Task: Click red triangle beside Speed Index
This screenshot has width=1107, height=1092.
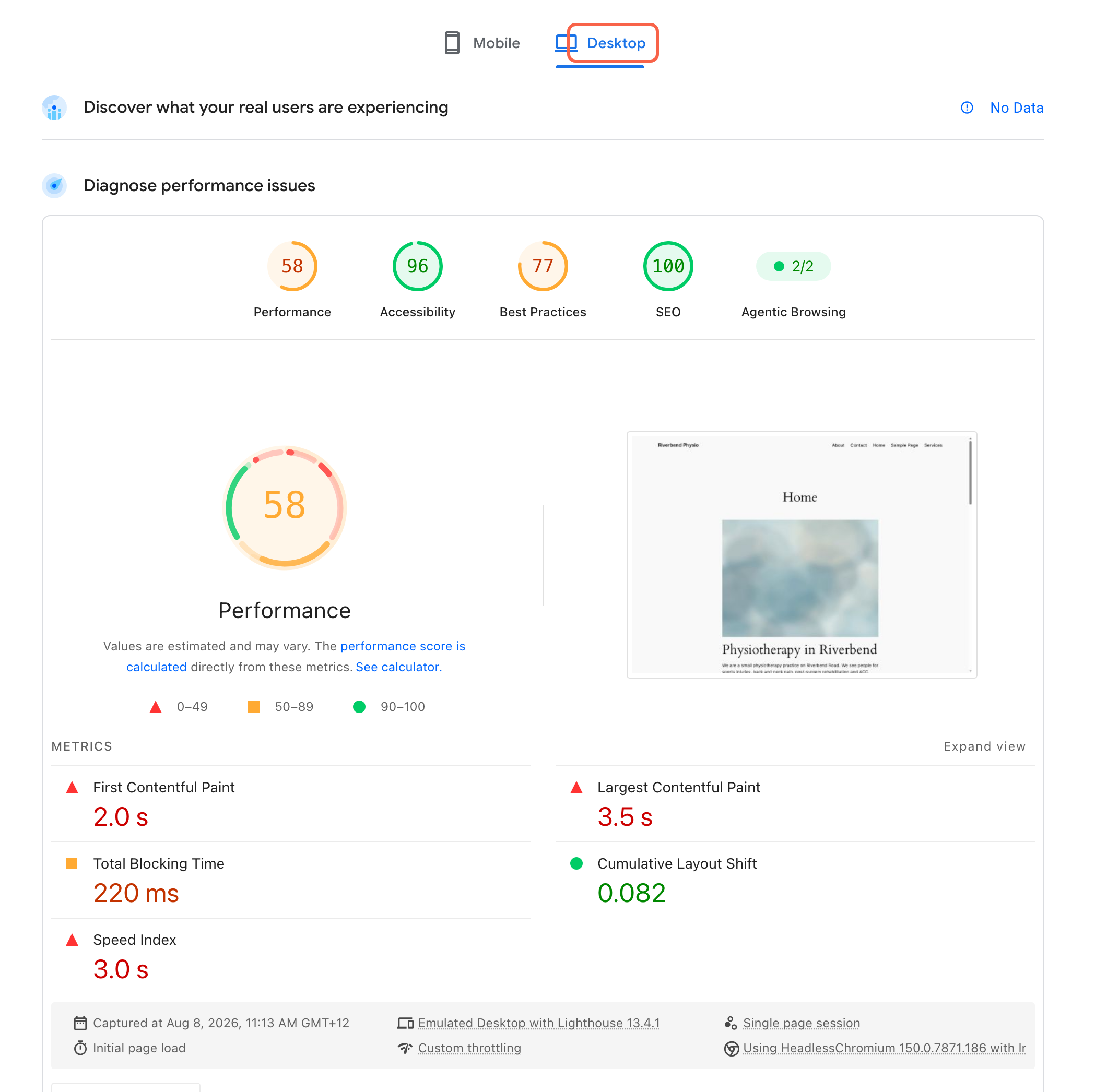Action: pyautogui.click(x=72, y=940)
